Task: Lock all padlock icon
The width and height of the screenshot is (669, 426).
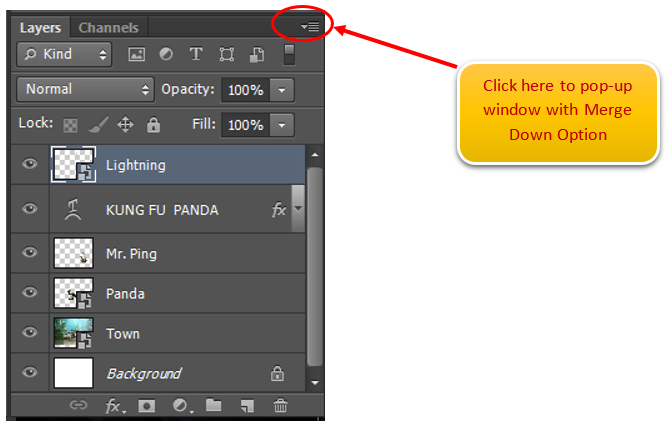Action: [153, 125]
